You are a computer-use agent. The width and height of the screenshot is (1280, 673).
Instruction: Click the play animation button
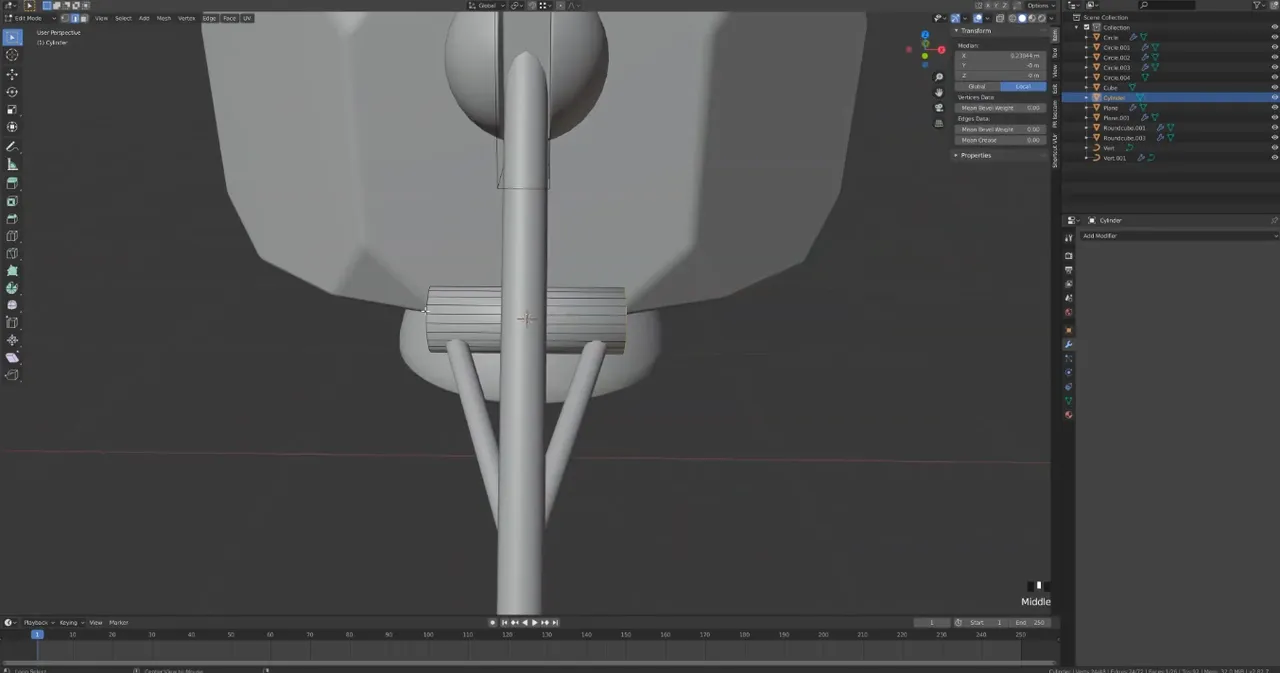(534, 622)
